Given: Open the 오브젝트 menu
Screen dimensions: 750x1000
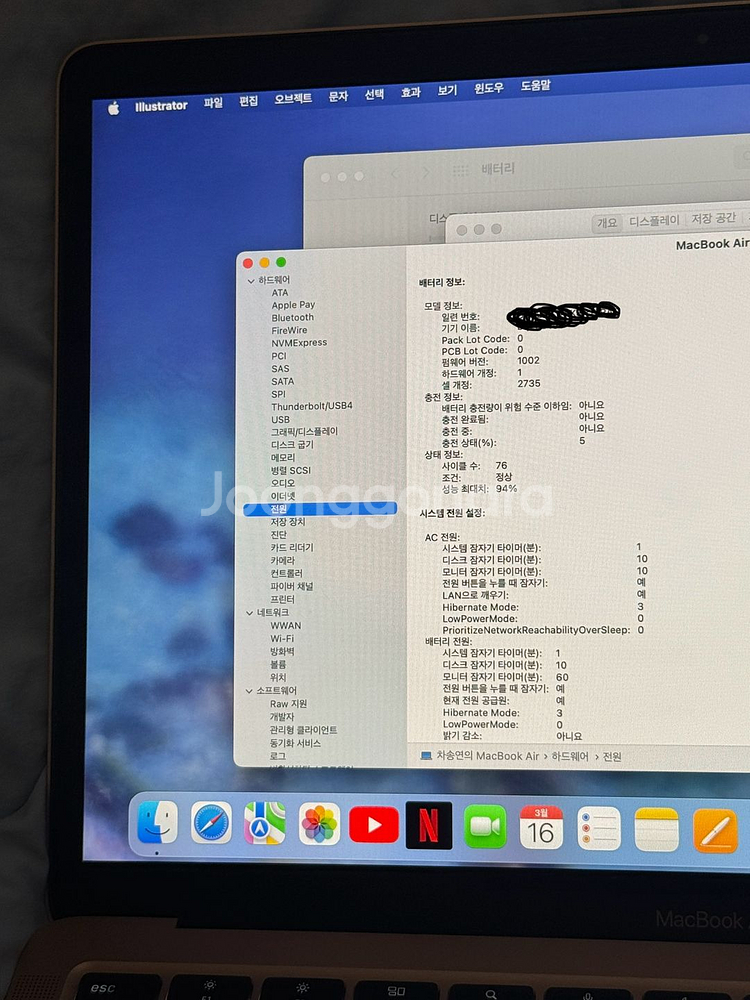Looking at the screenshot, I should point(293,98).
